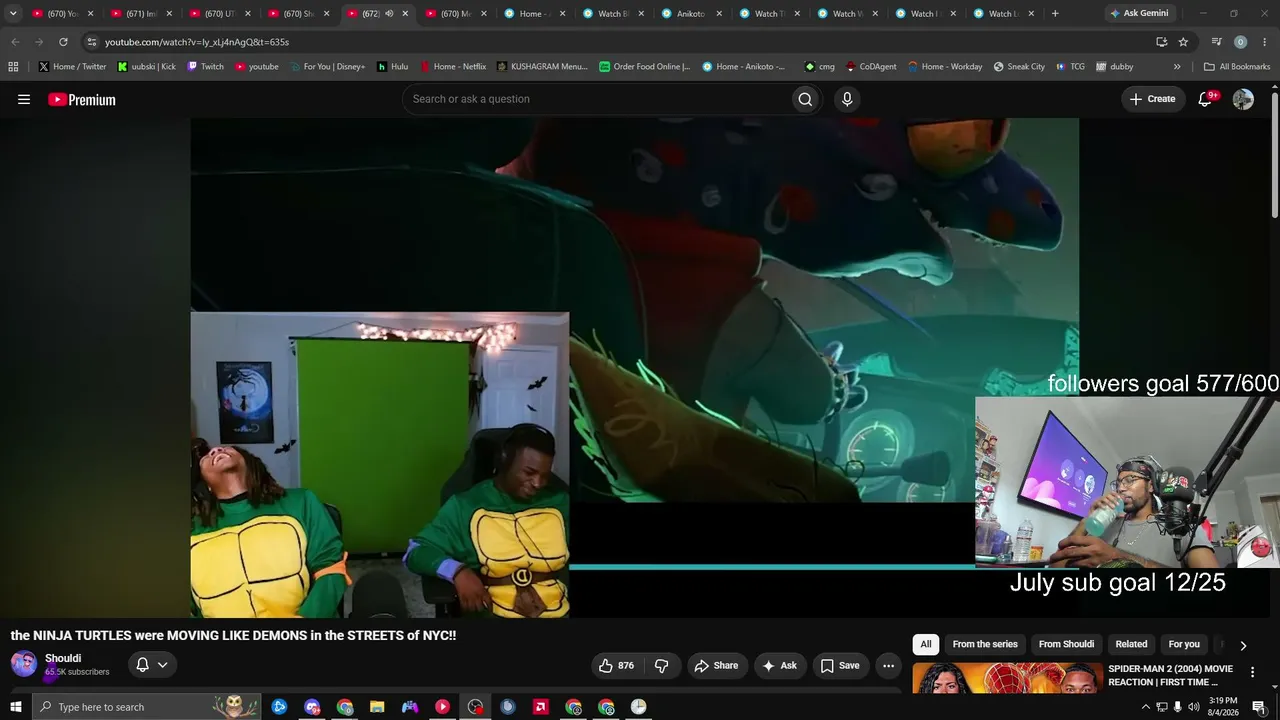
Task: Open the Chrome apps grid shortcut
Action: click(x=13, y=67)
